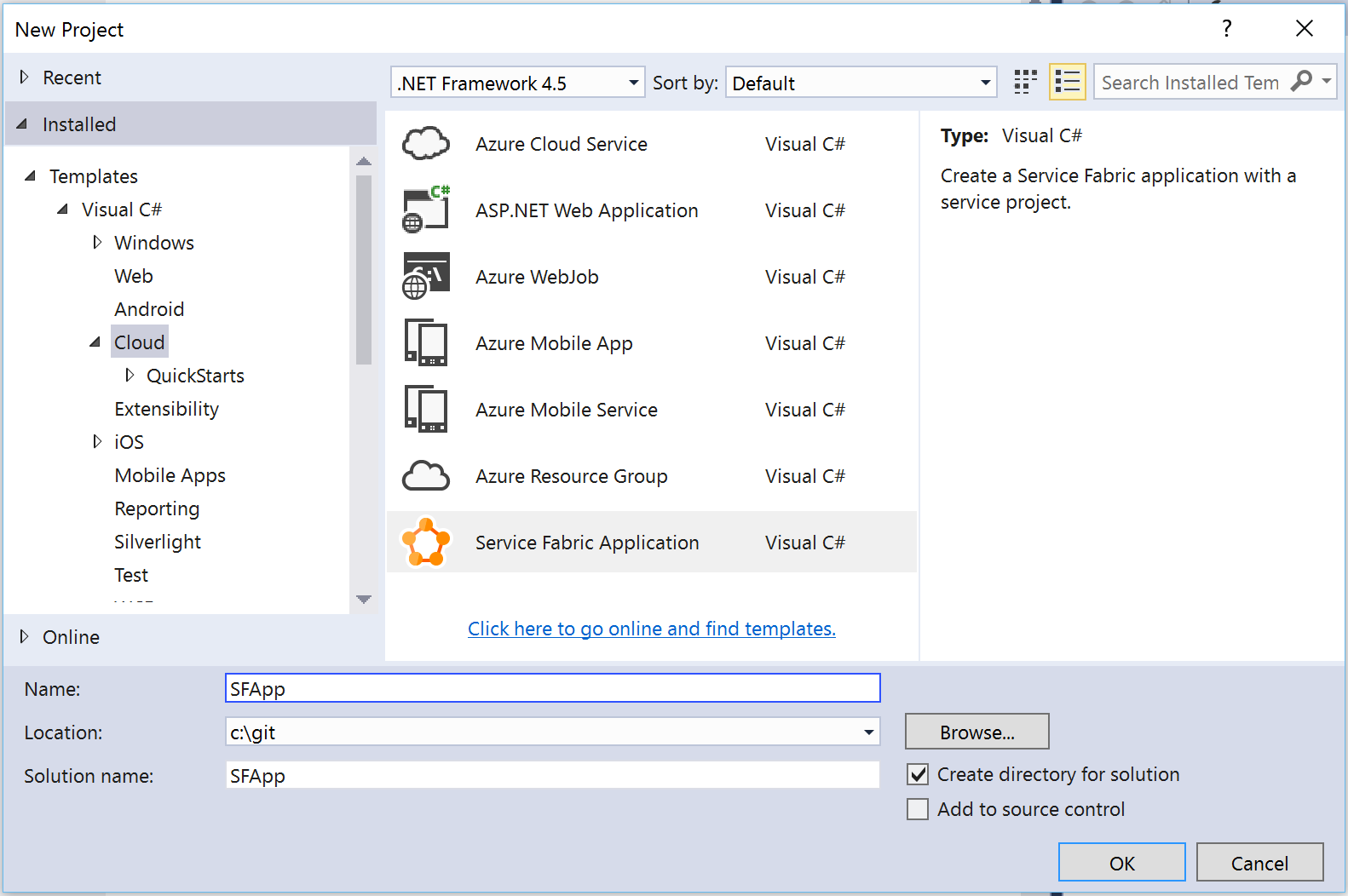1348x896 pixels.
Task: Open the help question mark
Action: (x=1226, y=29)
